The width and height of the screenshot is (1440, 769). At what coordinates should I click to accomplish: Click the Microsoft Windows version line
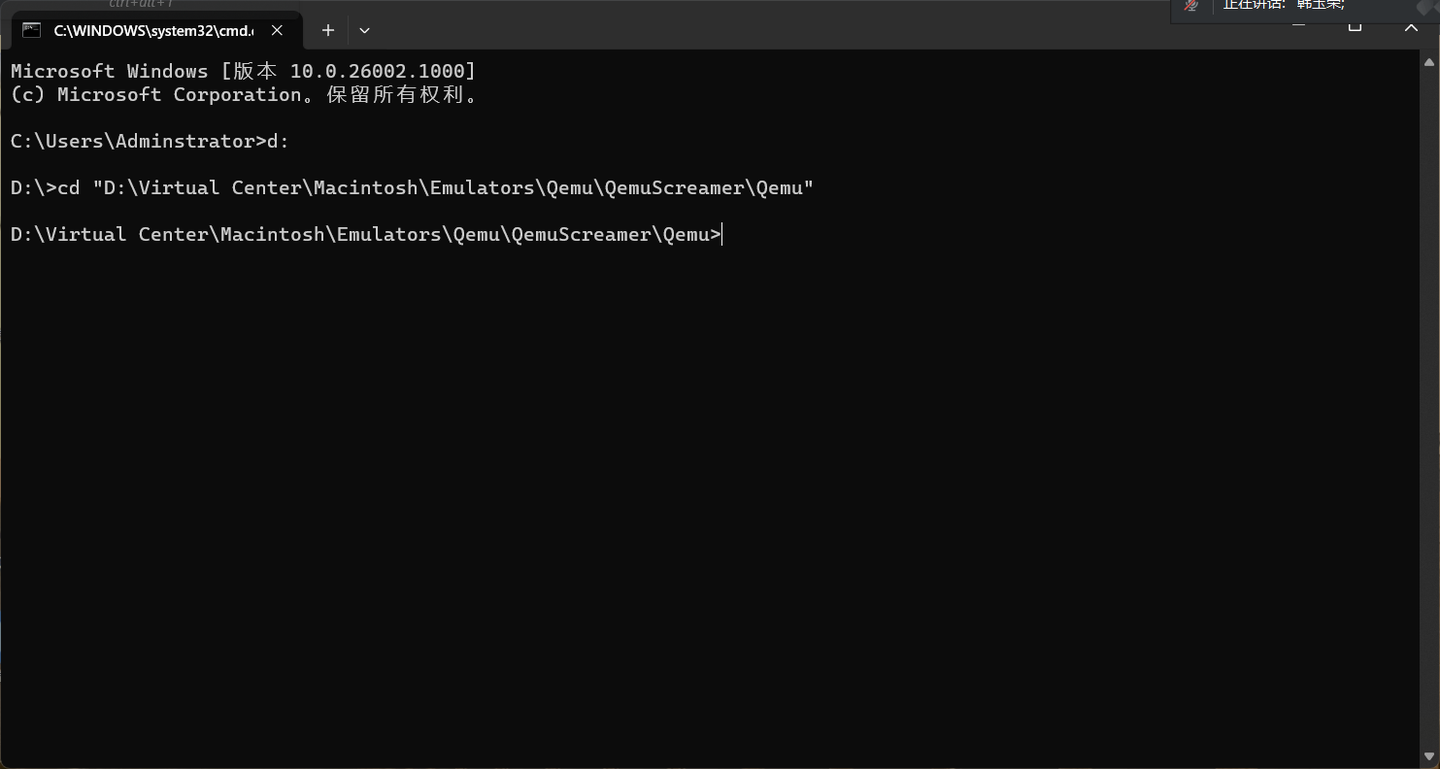pos(242,70)
